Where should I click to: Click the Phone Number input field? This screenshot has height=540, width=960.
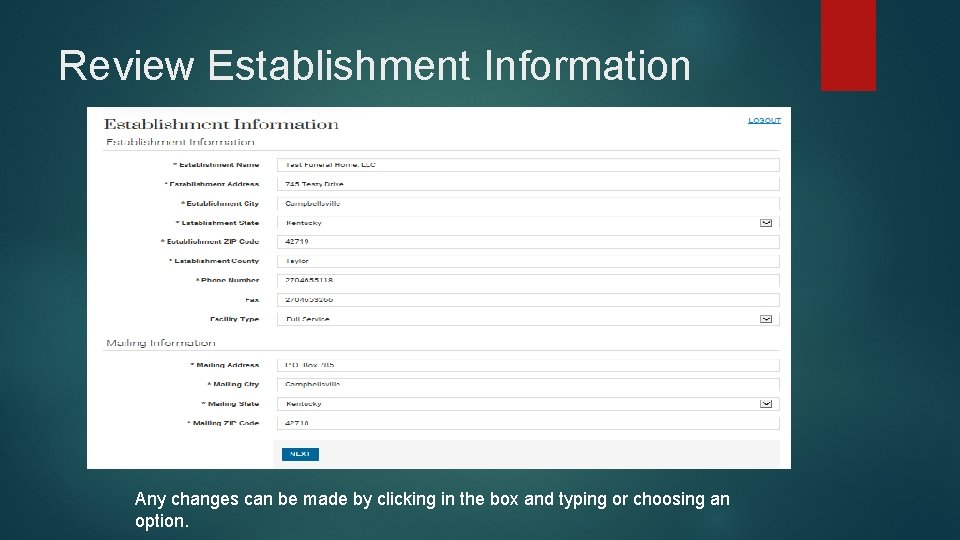click(x=528, y=280)
